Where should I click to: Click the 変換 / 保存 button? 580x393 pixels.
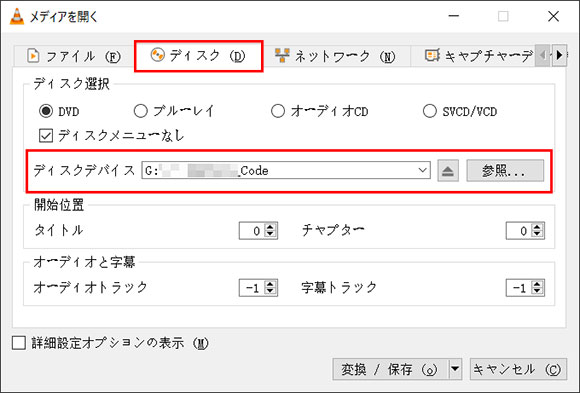391,369
